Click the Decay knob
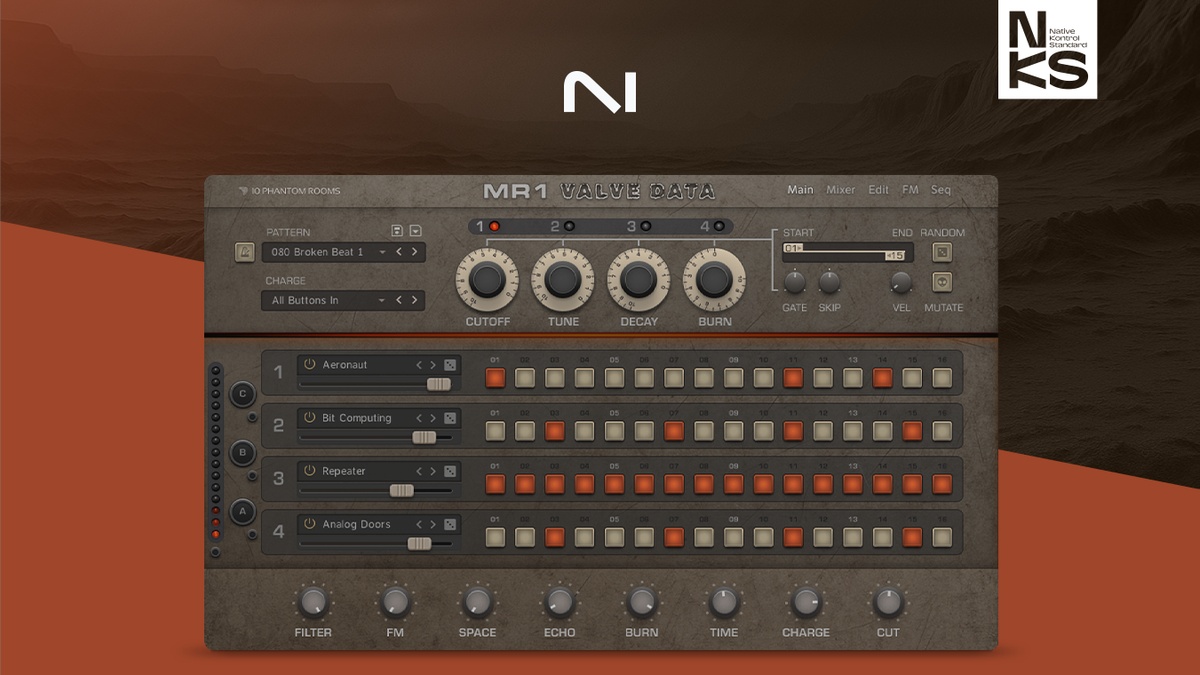1200x675 pixels. (x=639, y=281)
